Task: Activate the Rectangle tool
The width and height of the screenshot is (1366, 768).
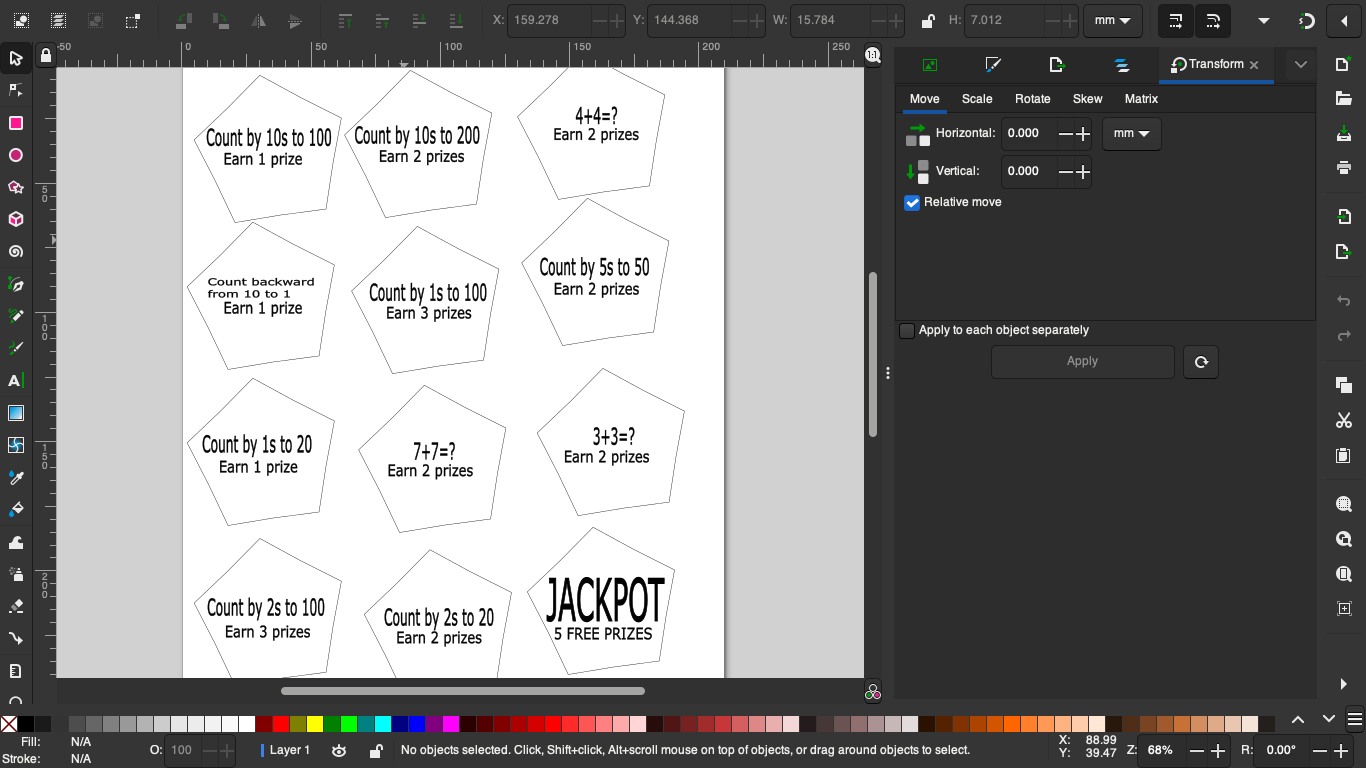Action: point(16,122)
